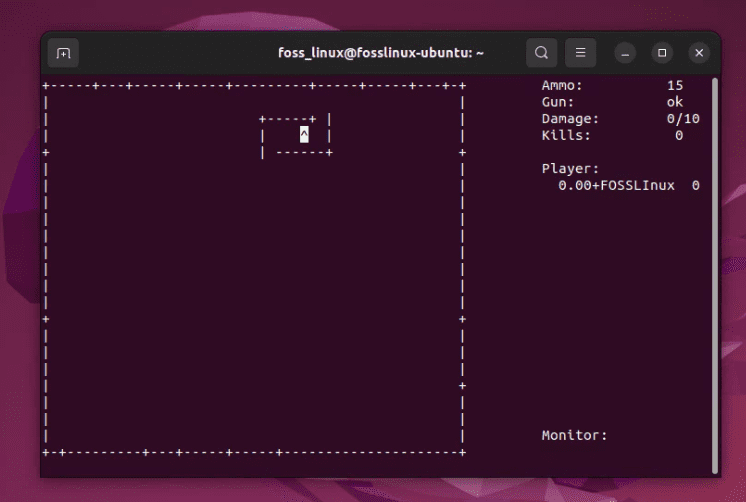Open the terminal hamburger menu
The height and width of the screenshot is (502, 746).
tap(580, 53)
